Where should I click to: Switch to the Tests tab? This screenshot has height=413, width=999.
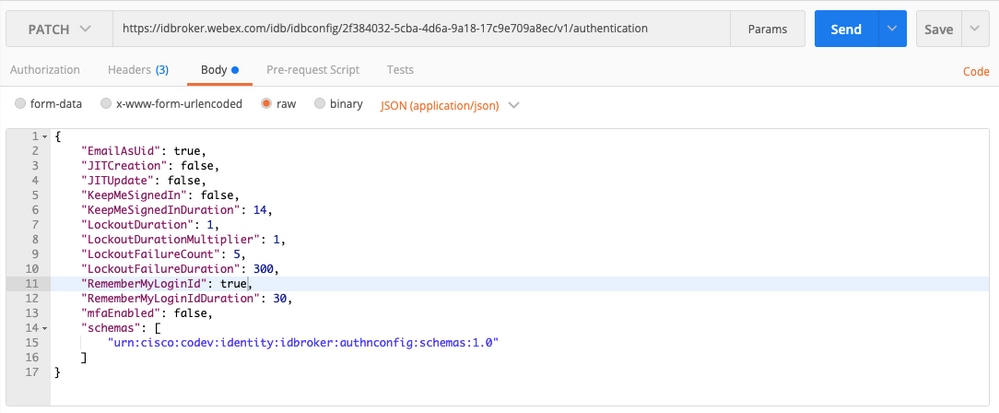click(400, 70)
